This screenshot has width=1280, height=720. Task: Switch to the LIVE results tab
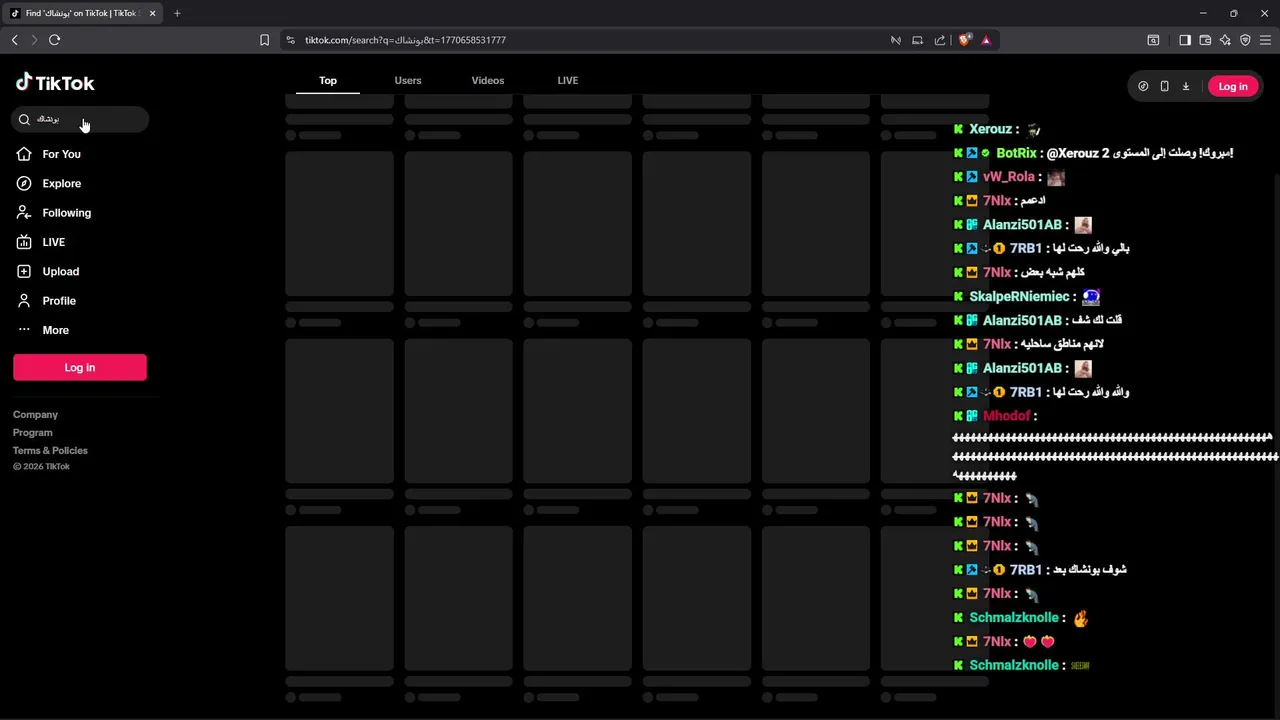coord(568,80)
